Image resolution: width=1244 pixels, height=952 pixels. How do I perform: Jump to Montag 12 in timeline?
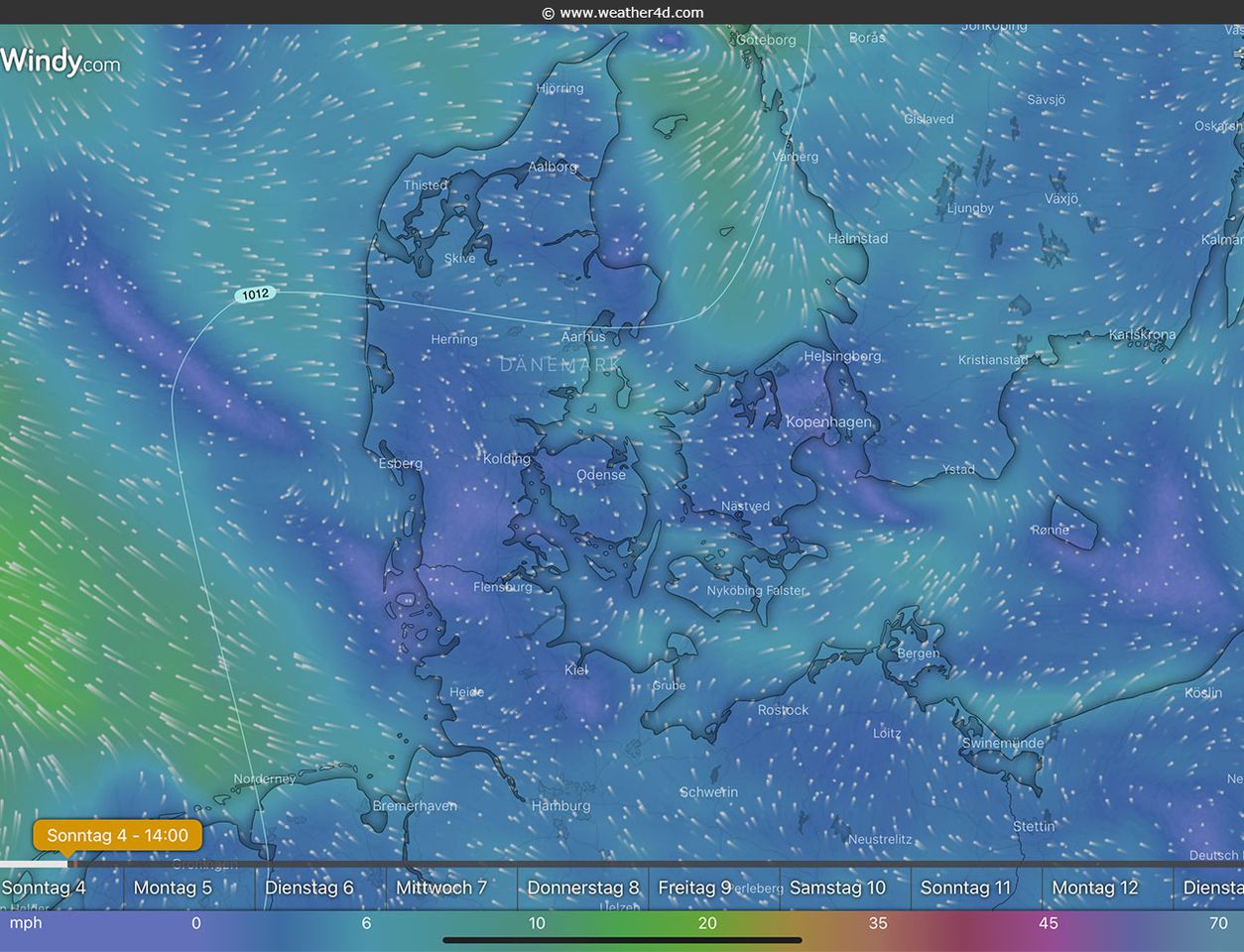pyautogui.click(x=1095, y=888)
